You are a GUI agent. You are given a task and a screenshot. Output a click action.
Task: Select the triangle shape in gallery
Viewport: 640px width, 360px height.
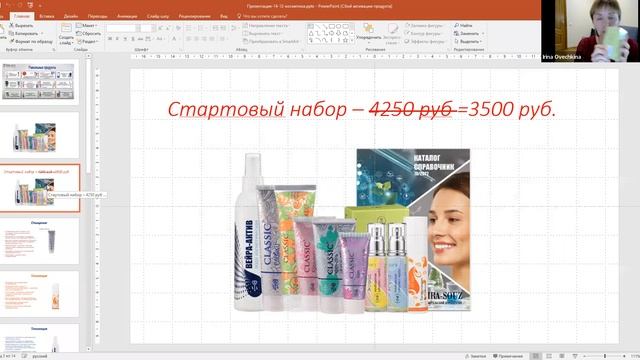click(x=311, y=33)
